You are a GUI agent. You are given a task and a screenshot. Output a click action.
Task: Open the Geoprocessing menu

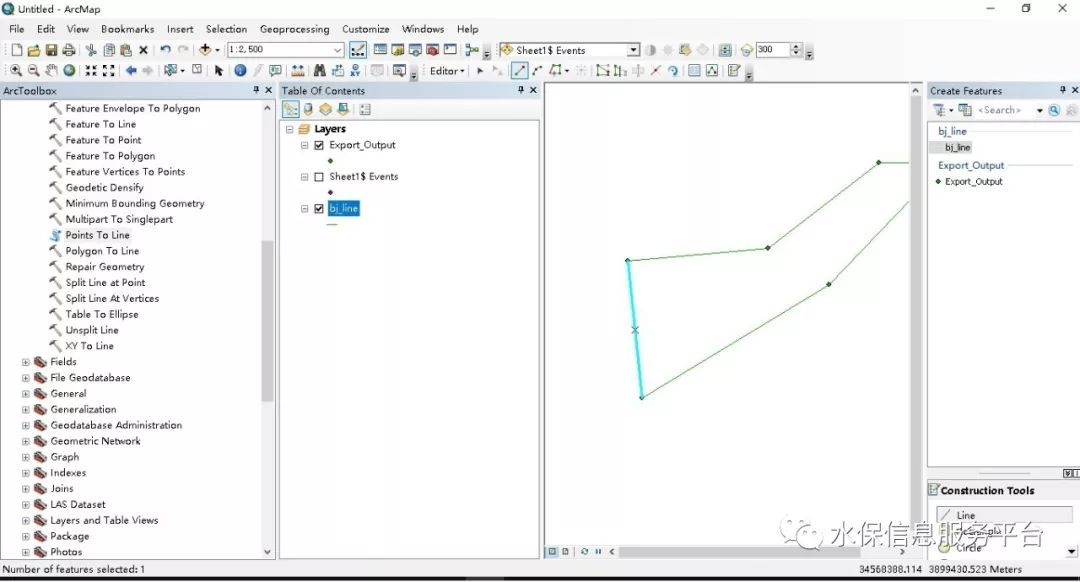294,29
